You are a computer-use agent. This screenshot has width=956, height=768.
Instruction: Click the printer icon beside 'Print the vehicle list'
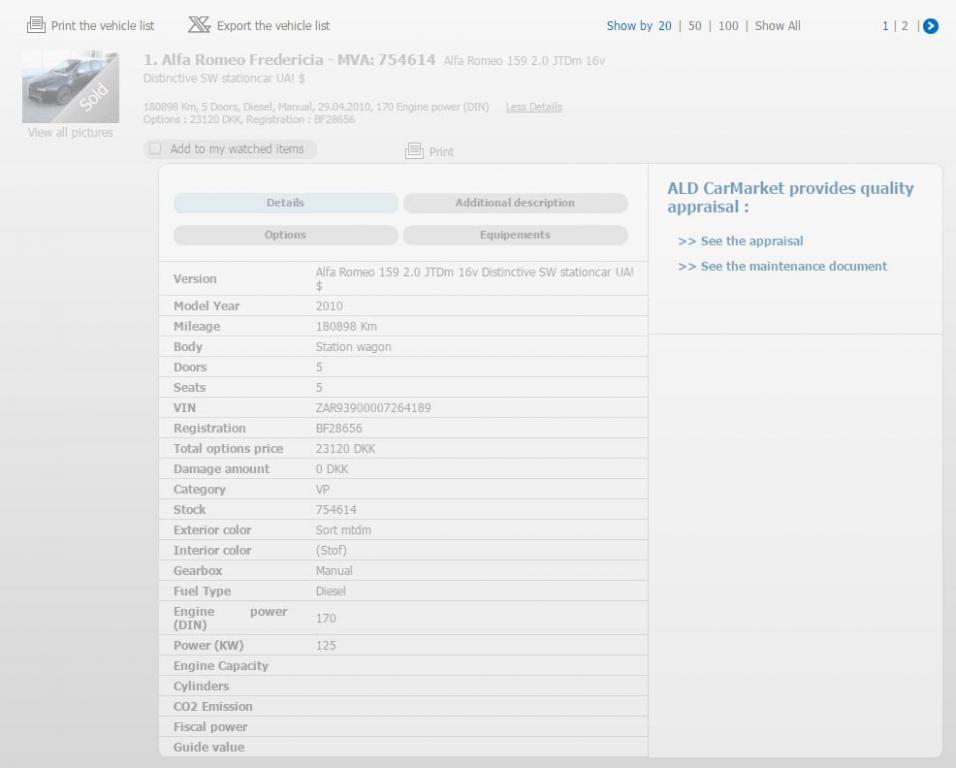tap(36, 25)
